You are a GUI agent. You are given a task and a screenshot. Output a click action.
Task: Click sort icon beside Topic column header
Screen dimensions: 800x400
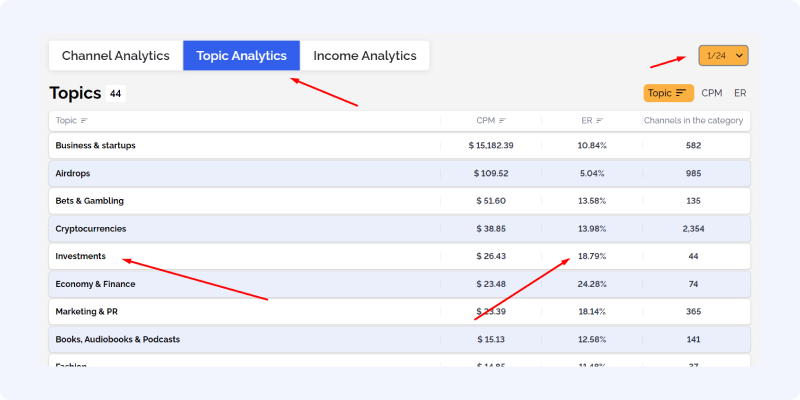(x=84, y=121)
